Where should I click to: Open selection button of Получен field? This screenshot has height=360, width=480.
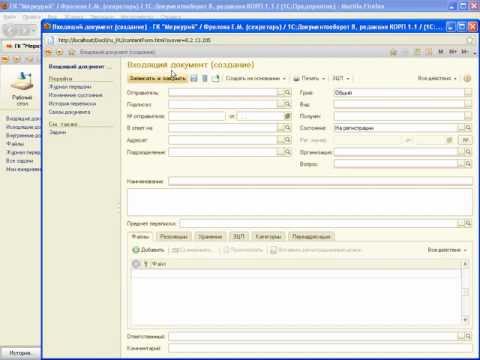point(468,116)
